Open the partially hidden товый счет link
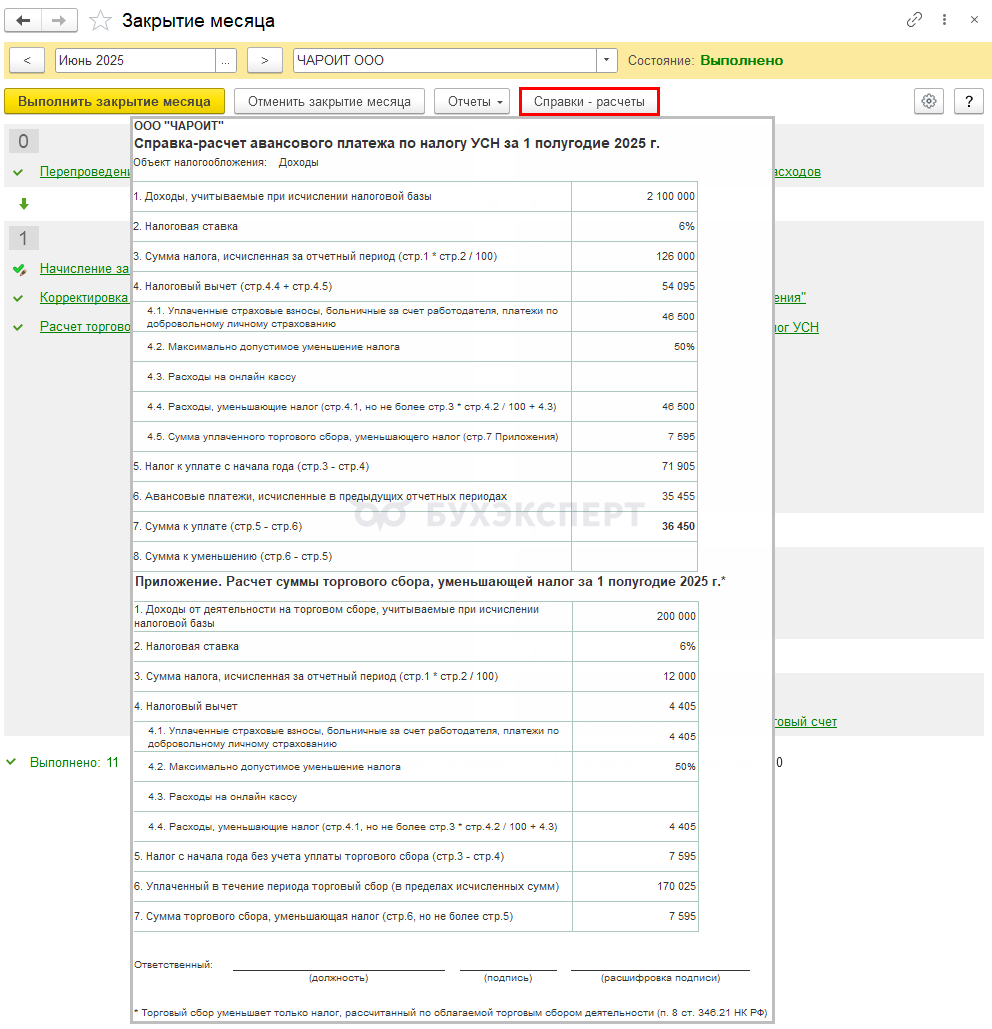This screenshot has height=1029, width=992. click(806, 722)
